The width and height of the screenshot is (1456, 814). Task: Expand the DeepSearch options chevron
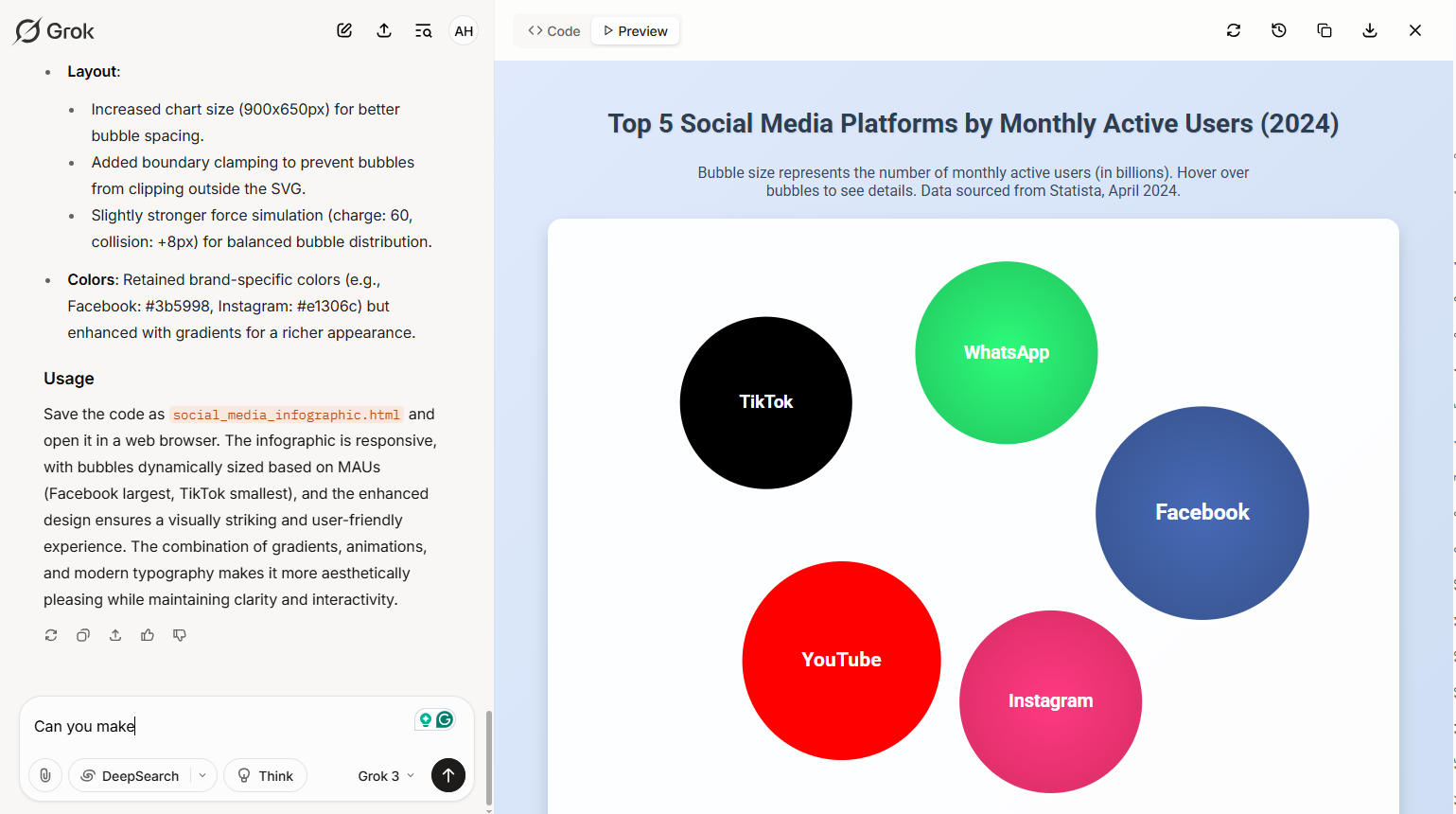click(202, 775)
